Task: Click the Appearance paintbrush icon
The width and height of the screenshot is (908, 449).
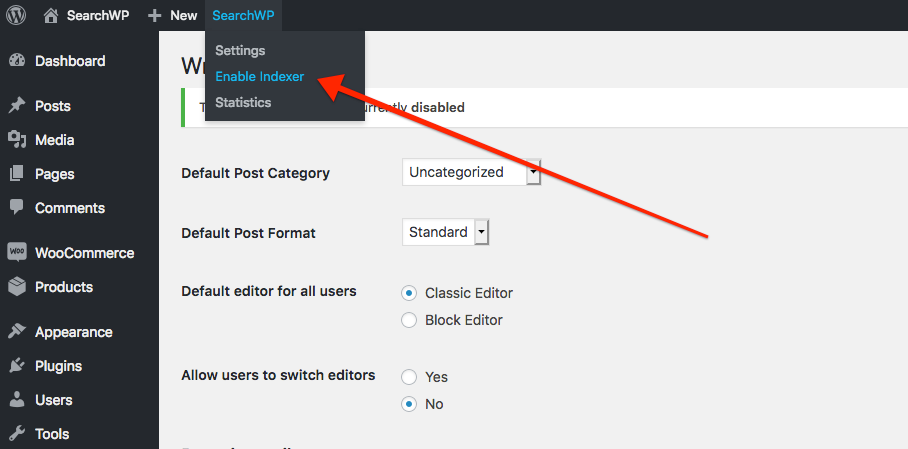Action: (x=17, y=332)
